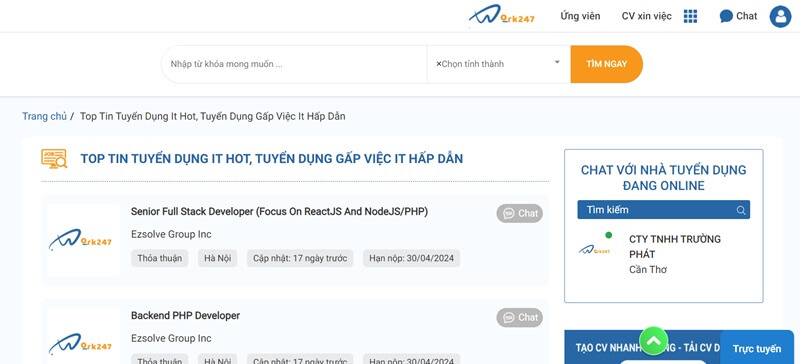This screenshot has height=364, width=800.
Task: Chat with recruiter of Senior Full Stack job
Action: point(519,213)
